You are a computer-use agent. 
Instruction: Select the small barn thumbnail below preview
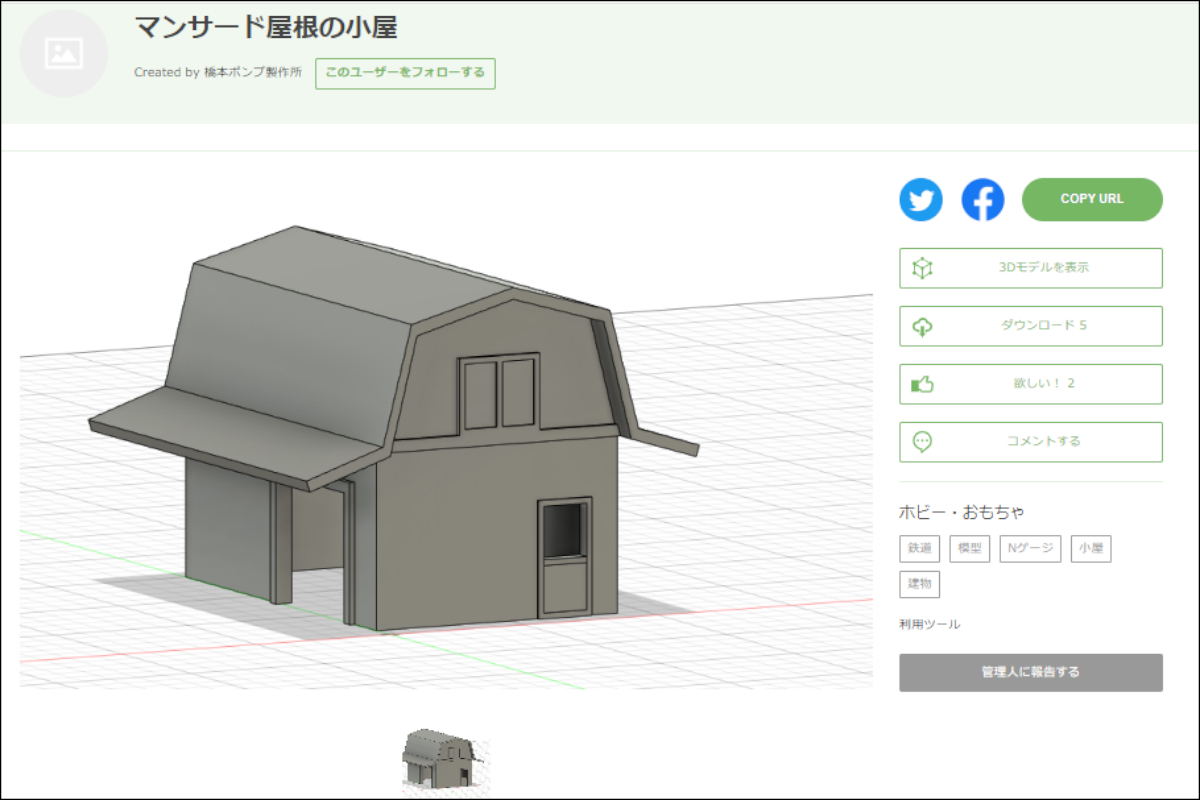tap(445, 762)
